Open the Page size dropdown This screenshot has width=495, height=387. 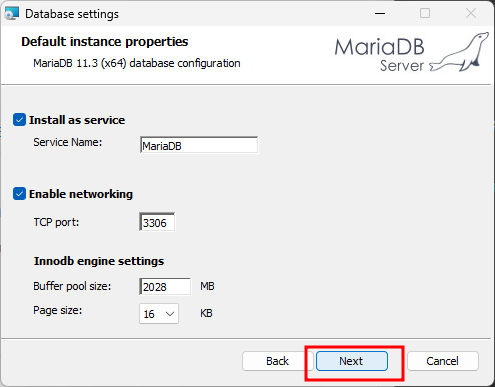coord(159,313)
